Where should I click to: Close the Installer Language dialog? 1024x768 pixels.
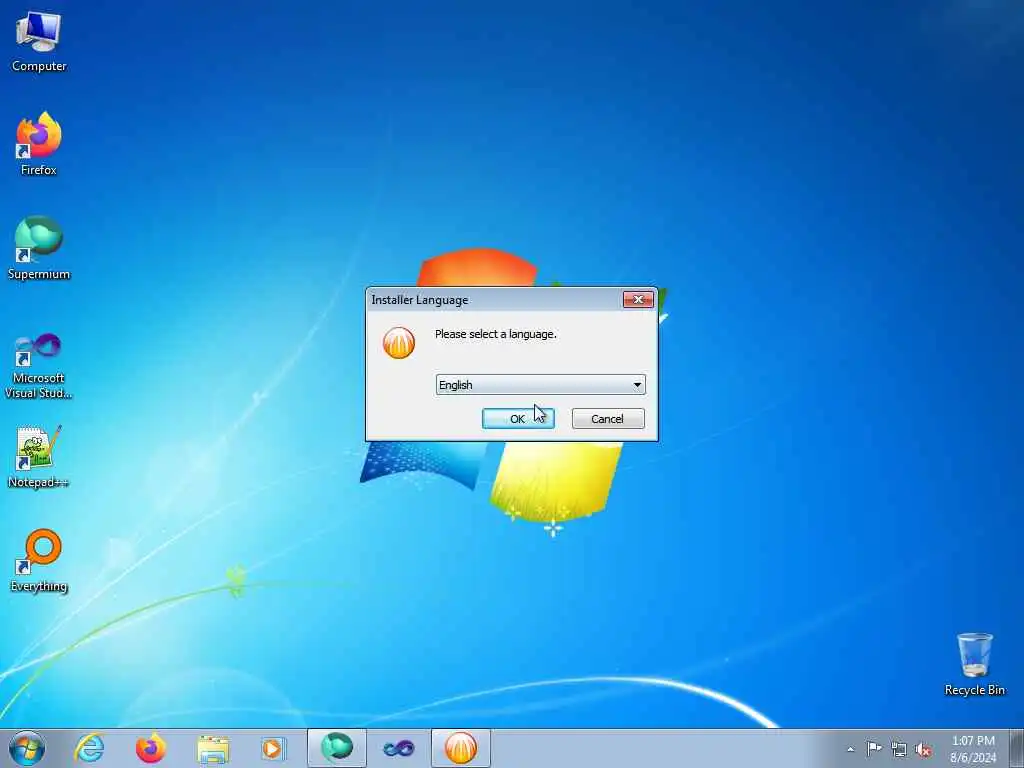(x=638, y=299)
